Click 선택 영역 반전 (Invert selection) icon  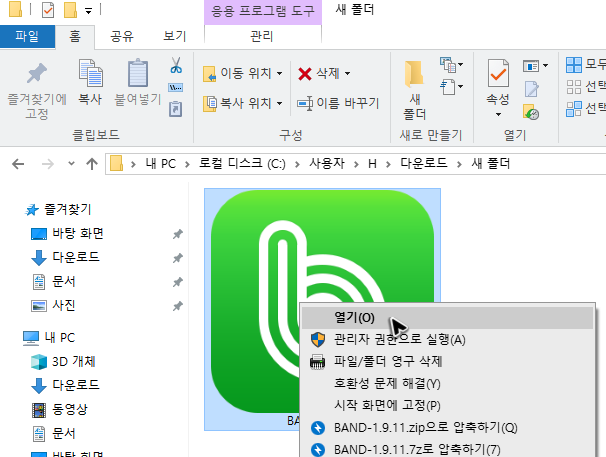pyautogui.click(x=574, y=109)
